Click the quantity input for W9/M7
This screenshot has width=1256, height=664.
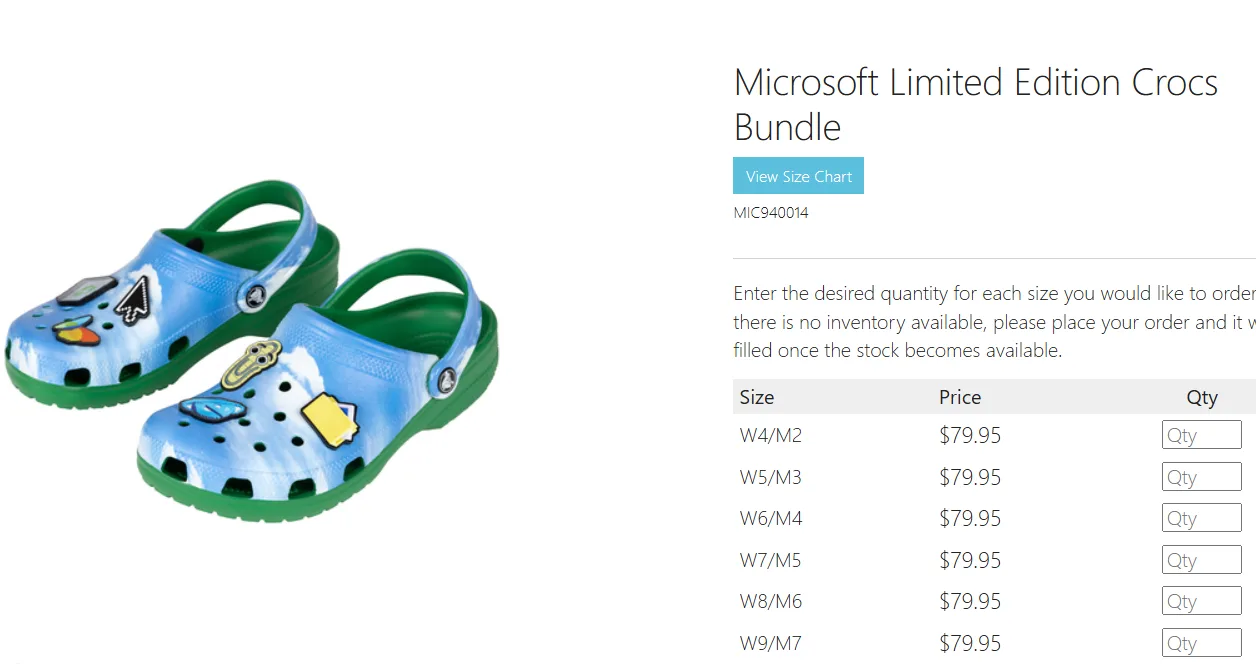click(1201, 643)
